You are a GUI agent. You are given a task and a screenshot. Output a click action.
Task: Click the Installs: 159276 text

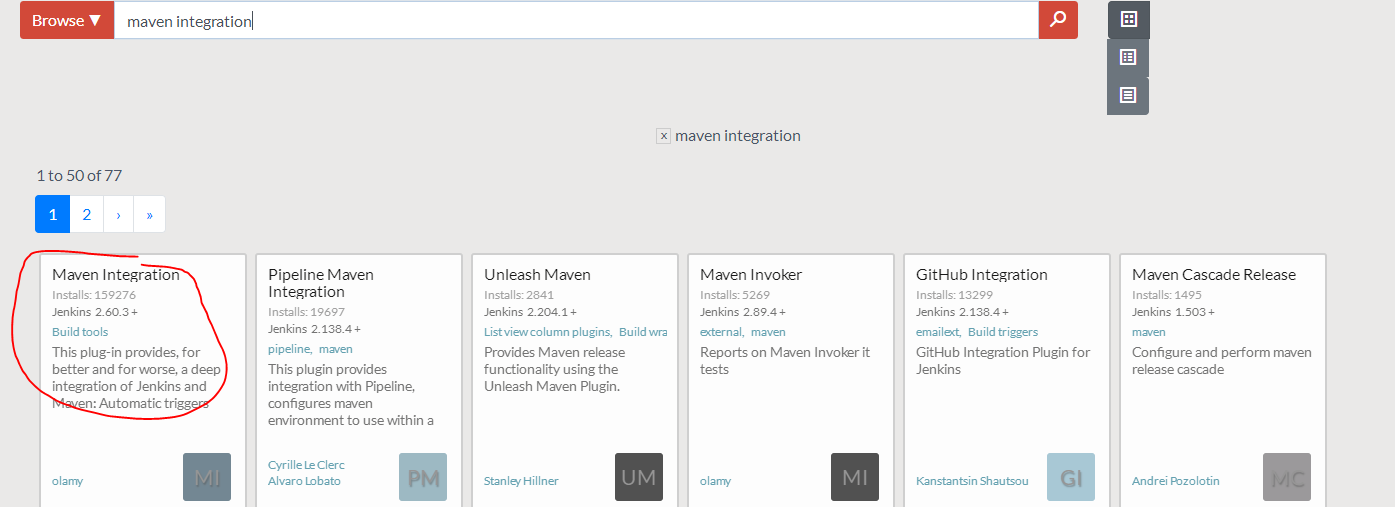coord(94,295)
